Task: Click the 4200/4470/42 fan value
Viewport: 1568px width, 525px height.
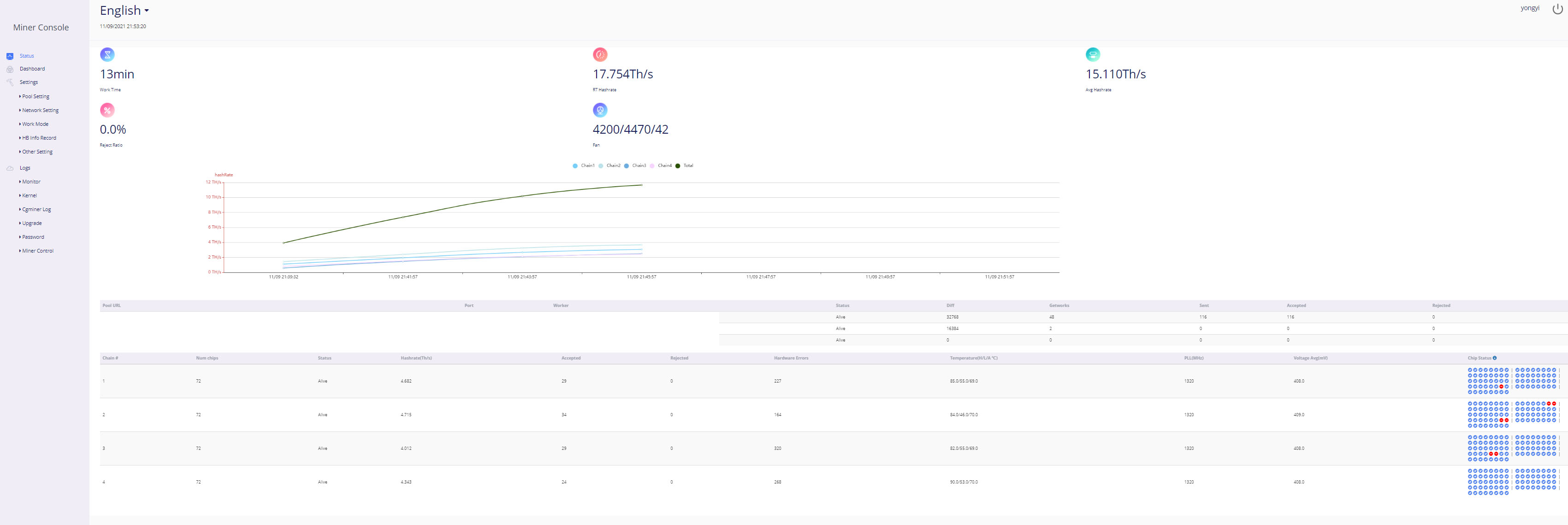Action: (x=630, y=130)
